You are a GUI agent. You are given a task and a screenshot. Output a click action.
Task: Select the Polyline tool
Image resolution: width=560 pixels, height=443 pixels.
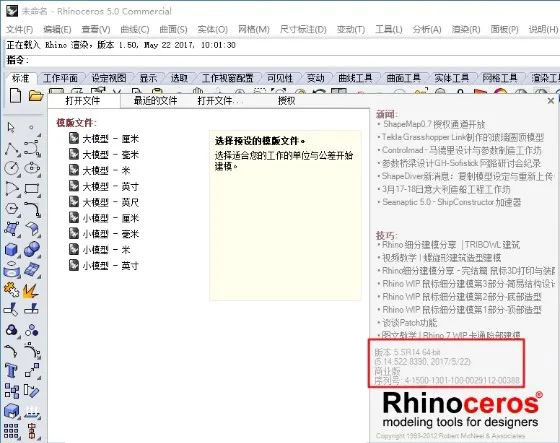[x=12, y=149]
